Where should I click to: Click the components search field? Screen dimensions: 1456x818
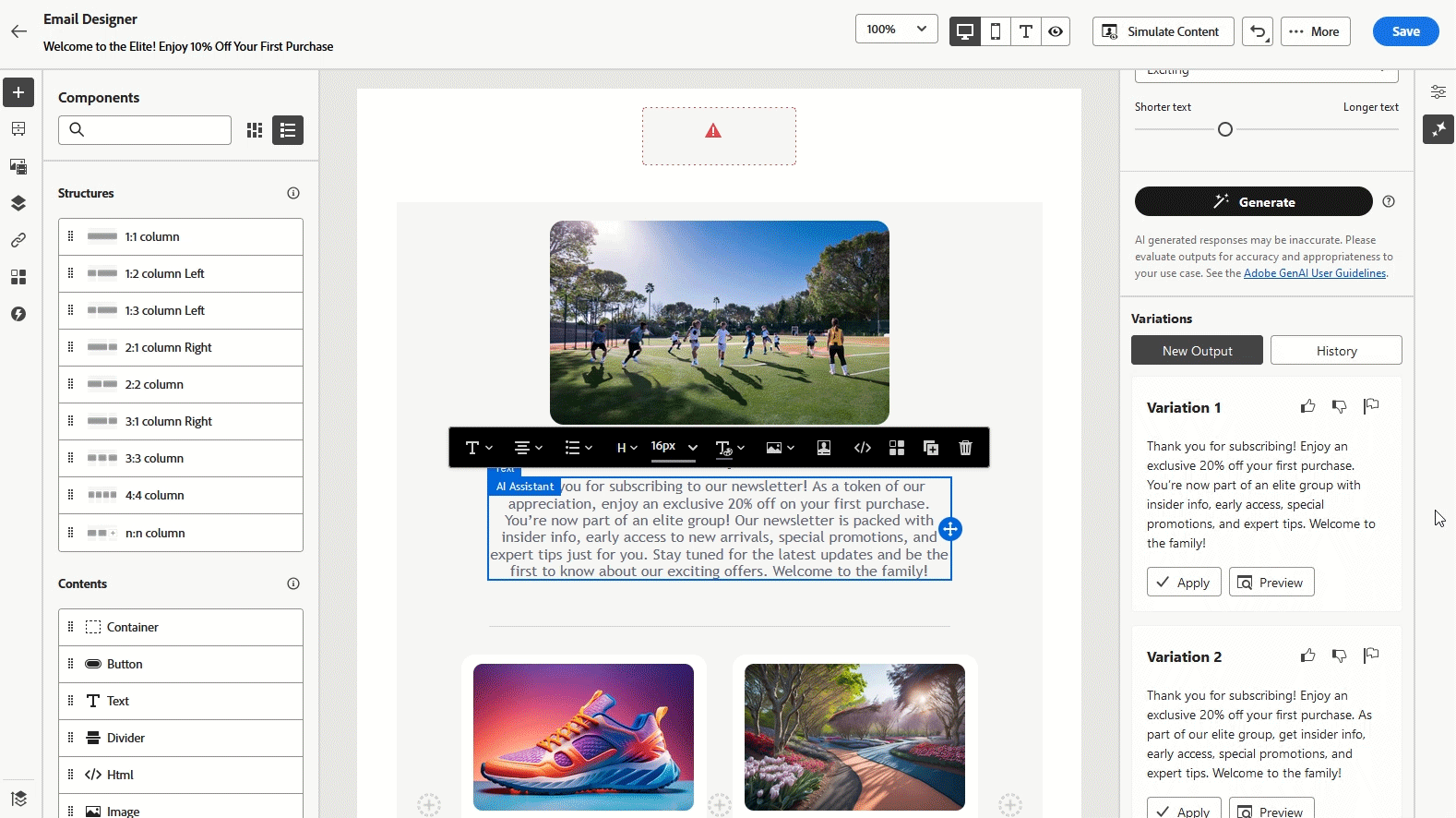click(x=145, y=130)
